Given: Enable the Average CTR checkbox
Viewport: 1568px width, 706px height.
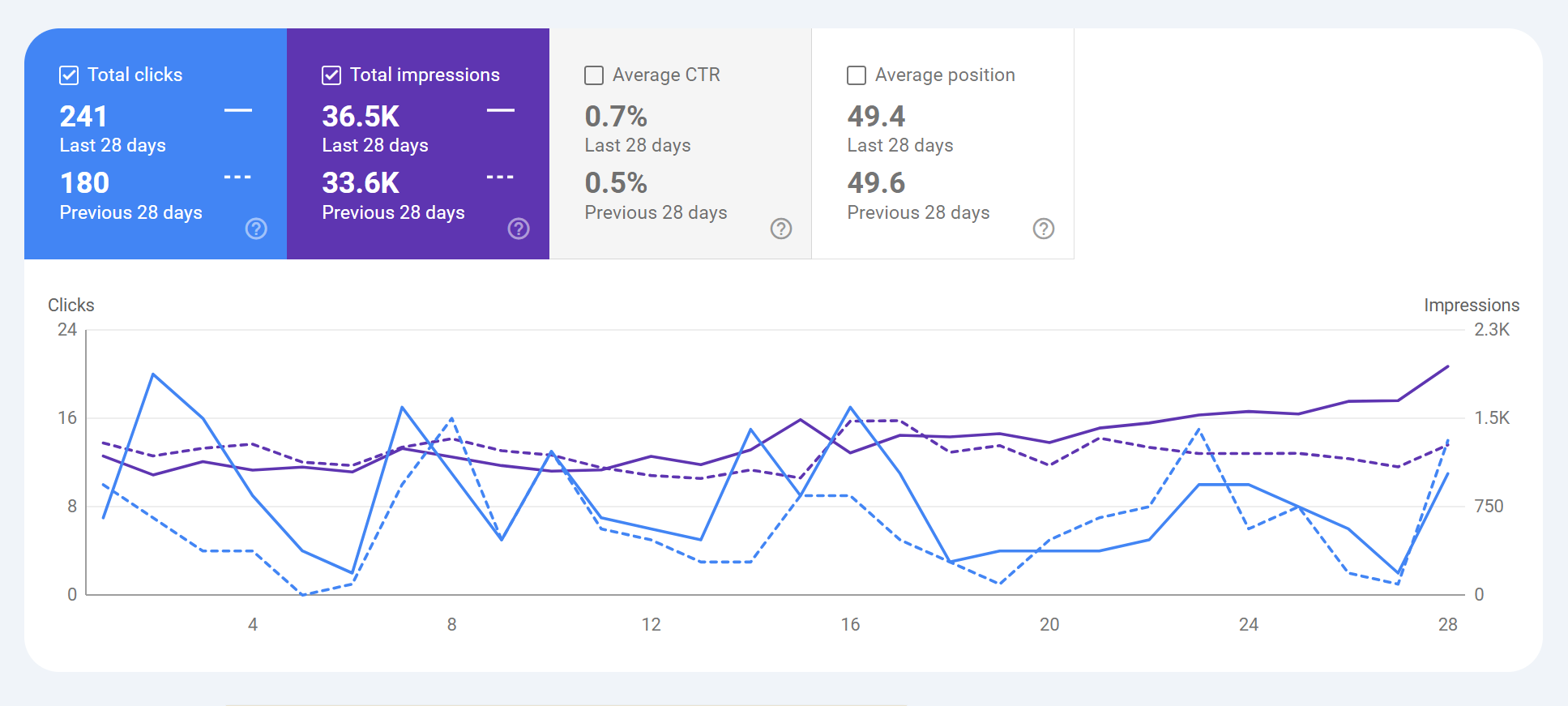Looking at the screenshot, I should tap(594, 75).
